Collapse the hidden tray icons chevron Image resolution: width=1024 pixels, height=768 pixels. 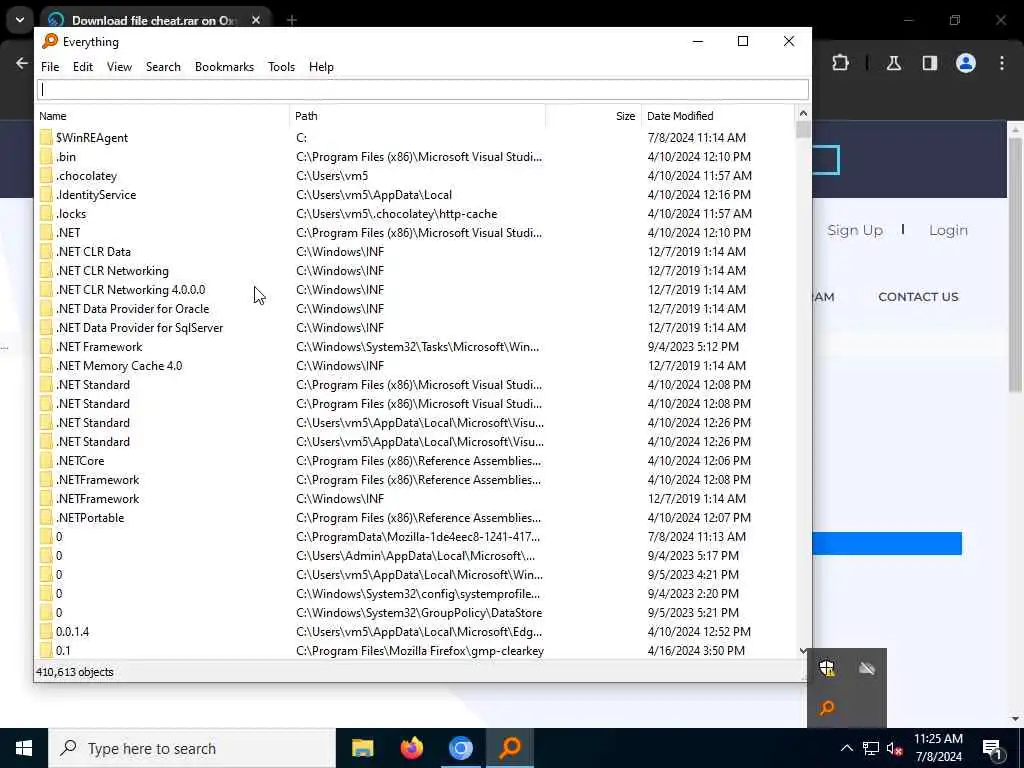[x=846, y=748]
